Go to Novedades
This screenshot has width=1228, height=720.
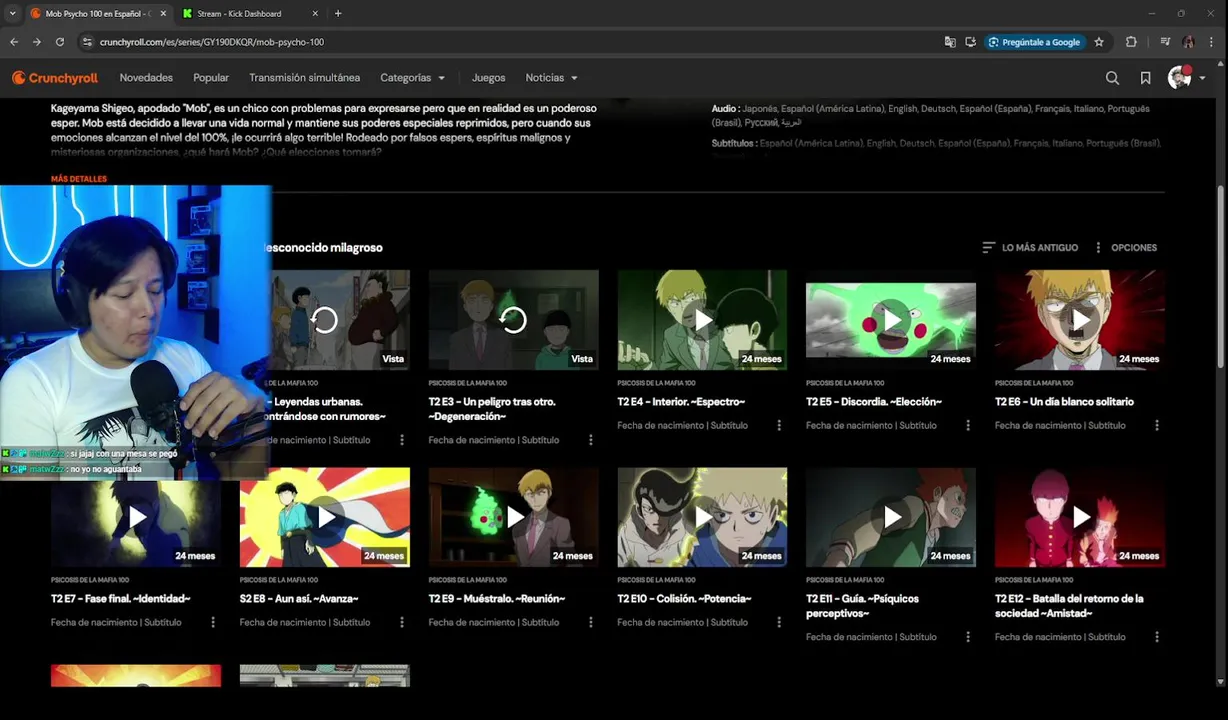(146, 78)
